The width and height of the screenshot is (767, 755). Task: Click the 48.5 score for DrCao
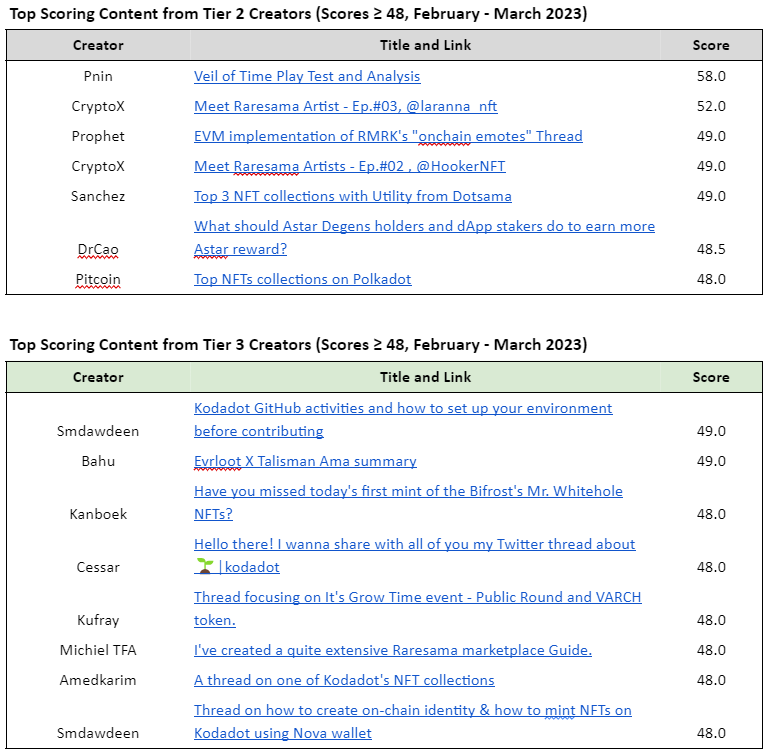[711, 250]
